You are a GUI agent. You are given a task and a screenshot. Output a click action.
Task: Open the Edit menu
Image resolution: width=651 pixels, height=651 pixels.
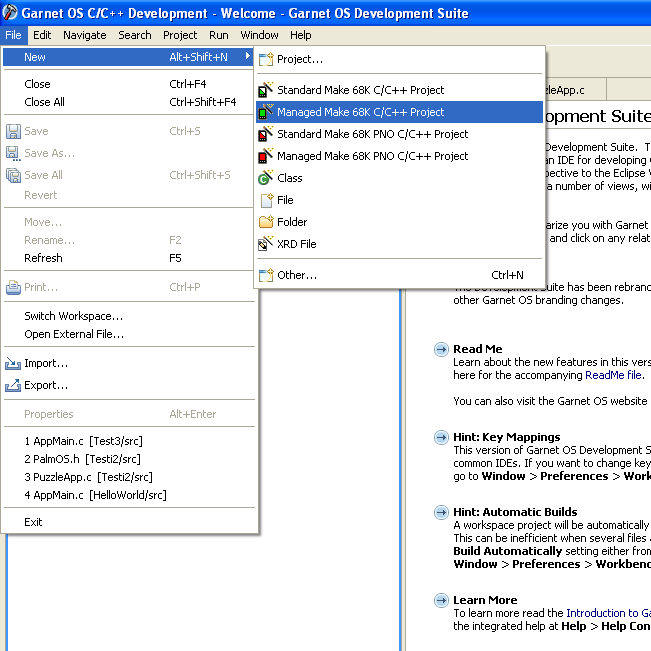(x=42, y=35)
